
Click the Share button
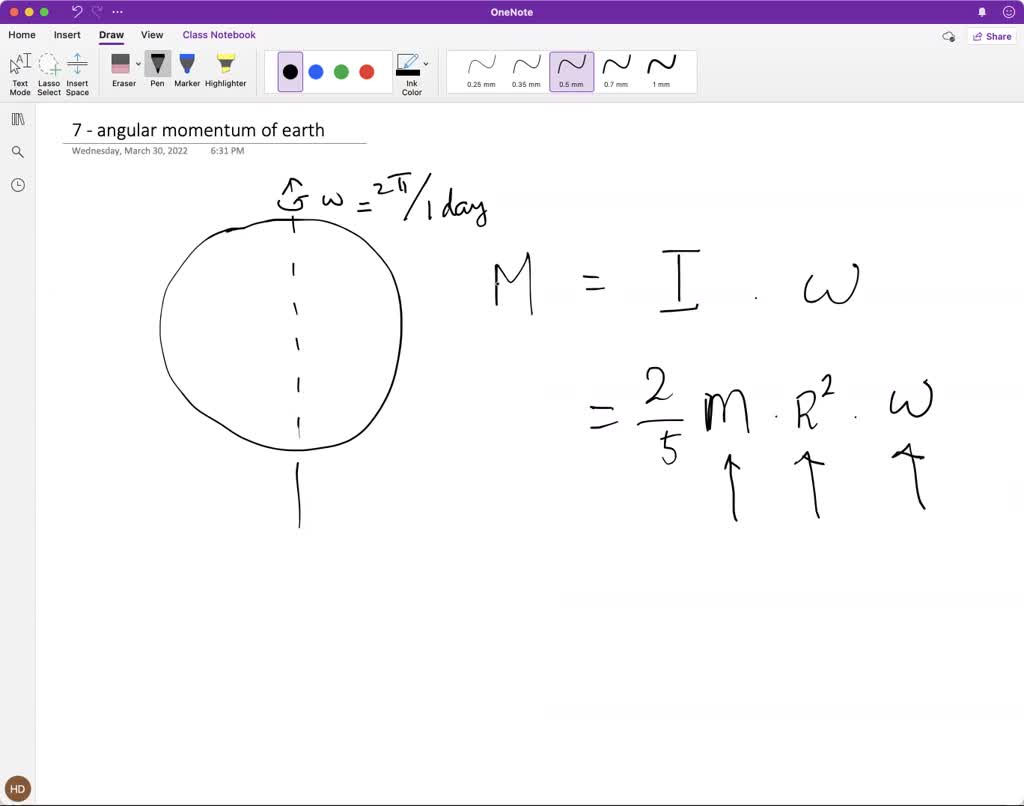991,35
